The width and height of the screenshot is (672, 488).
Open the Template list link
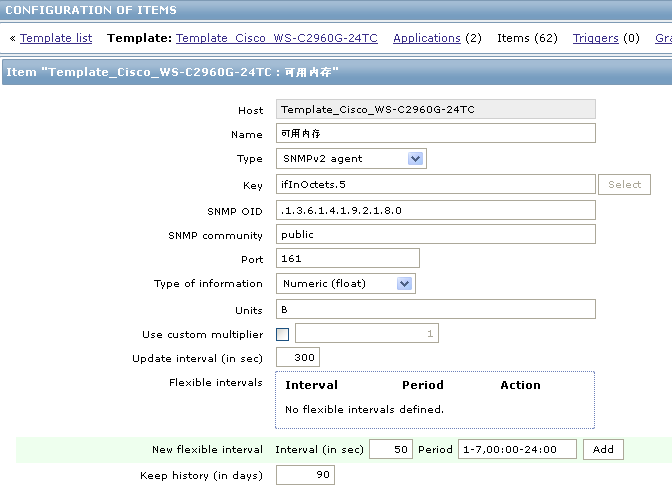[56, 38]
